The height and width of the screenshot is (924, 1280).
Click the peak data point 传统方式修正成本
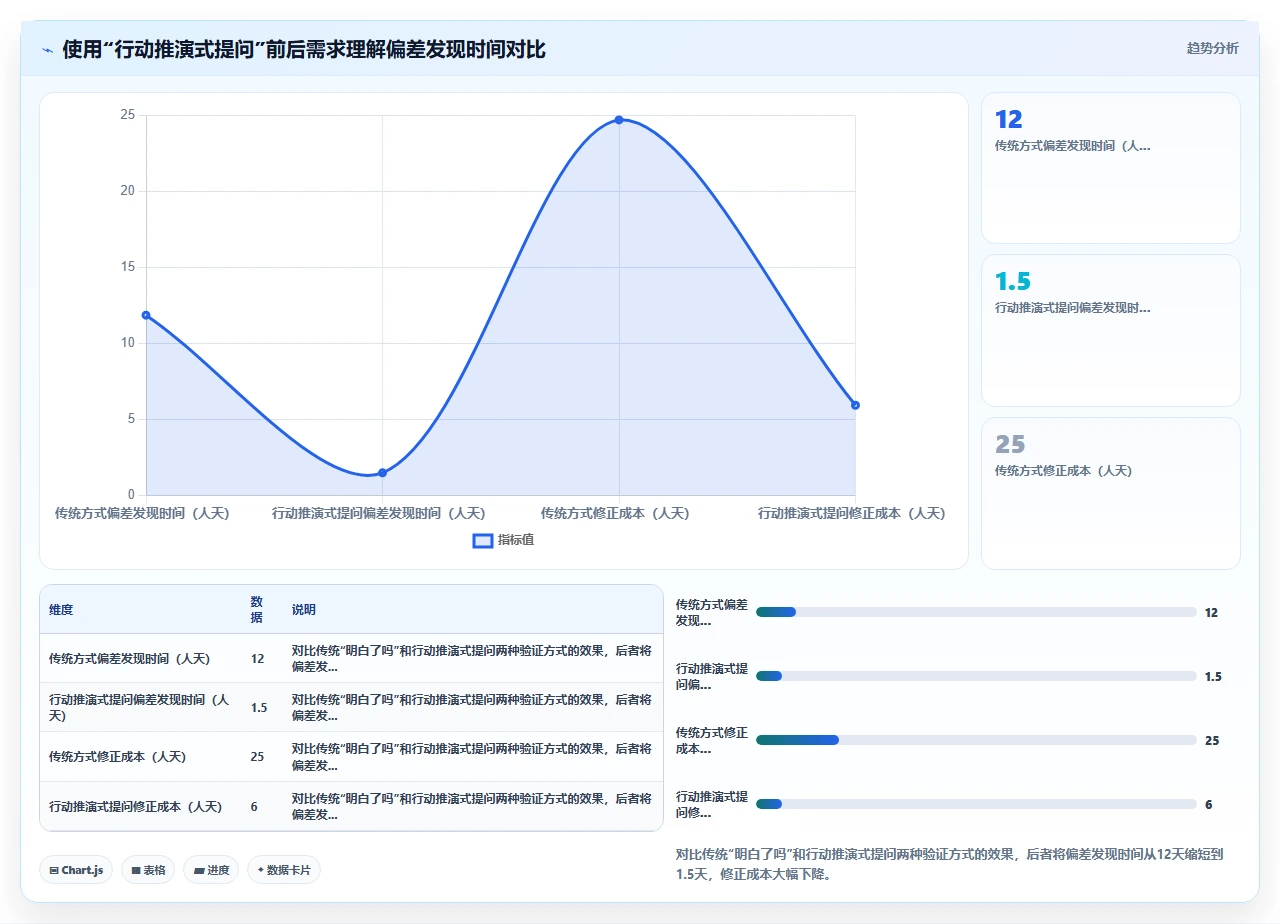619,120
